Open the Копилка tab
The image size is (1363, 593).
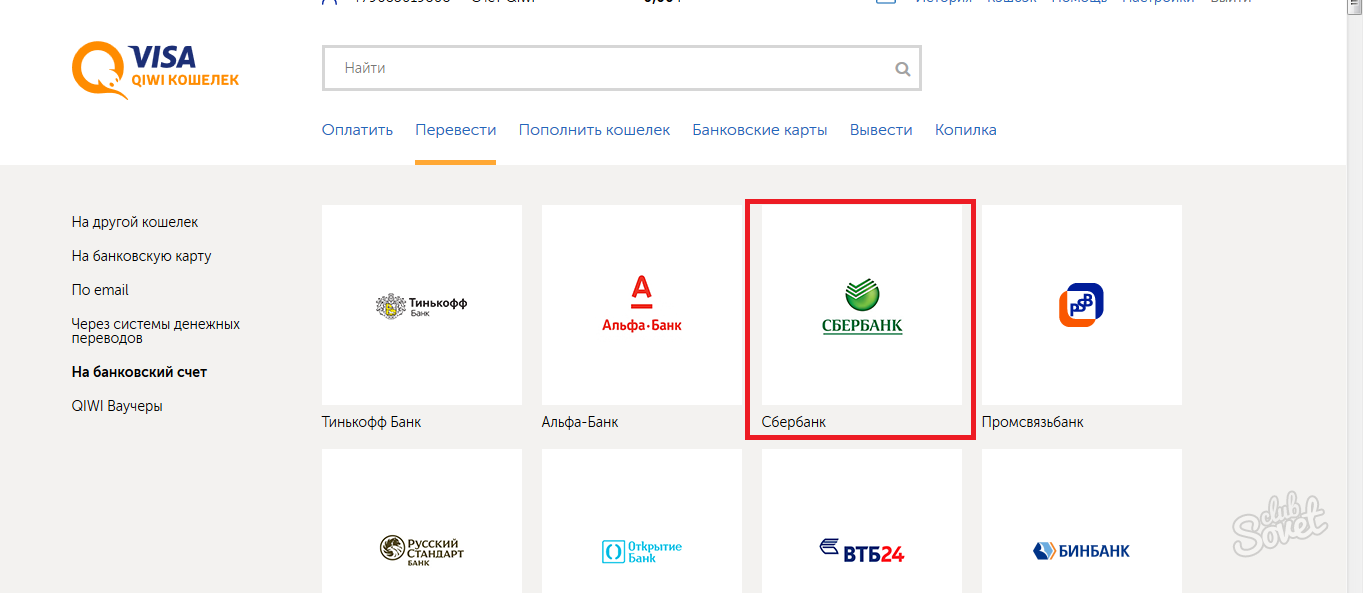coord(965,130)
